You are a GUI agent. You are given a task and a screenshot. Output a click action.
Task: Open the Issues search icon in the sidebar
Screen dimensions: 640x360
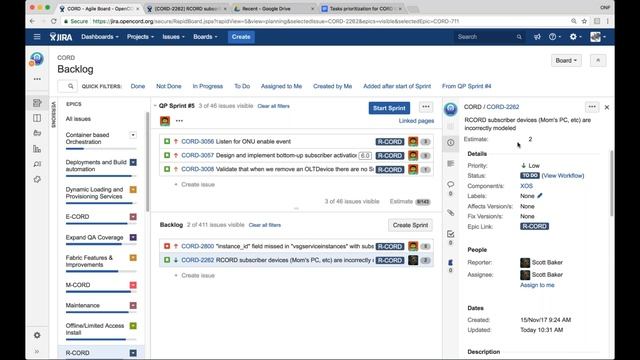point(37,164)
